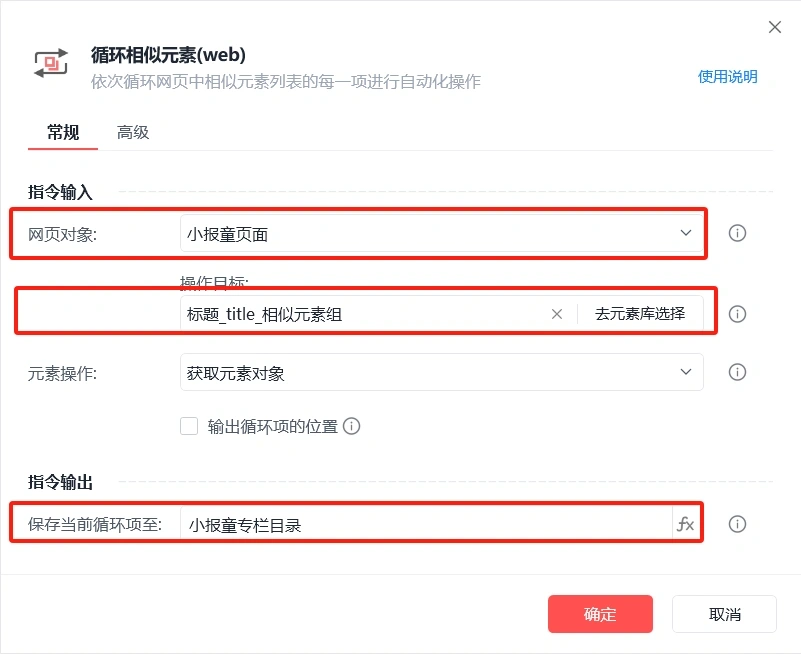This screenshot has width=801, height=654.
Task: Click the info icon beside 保存当前循环项至
Action: [x=737, y=524]
